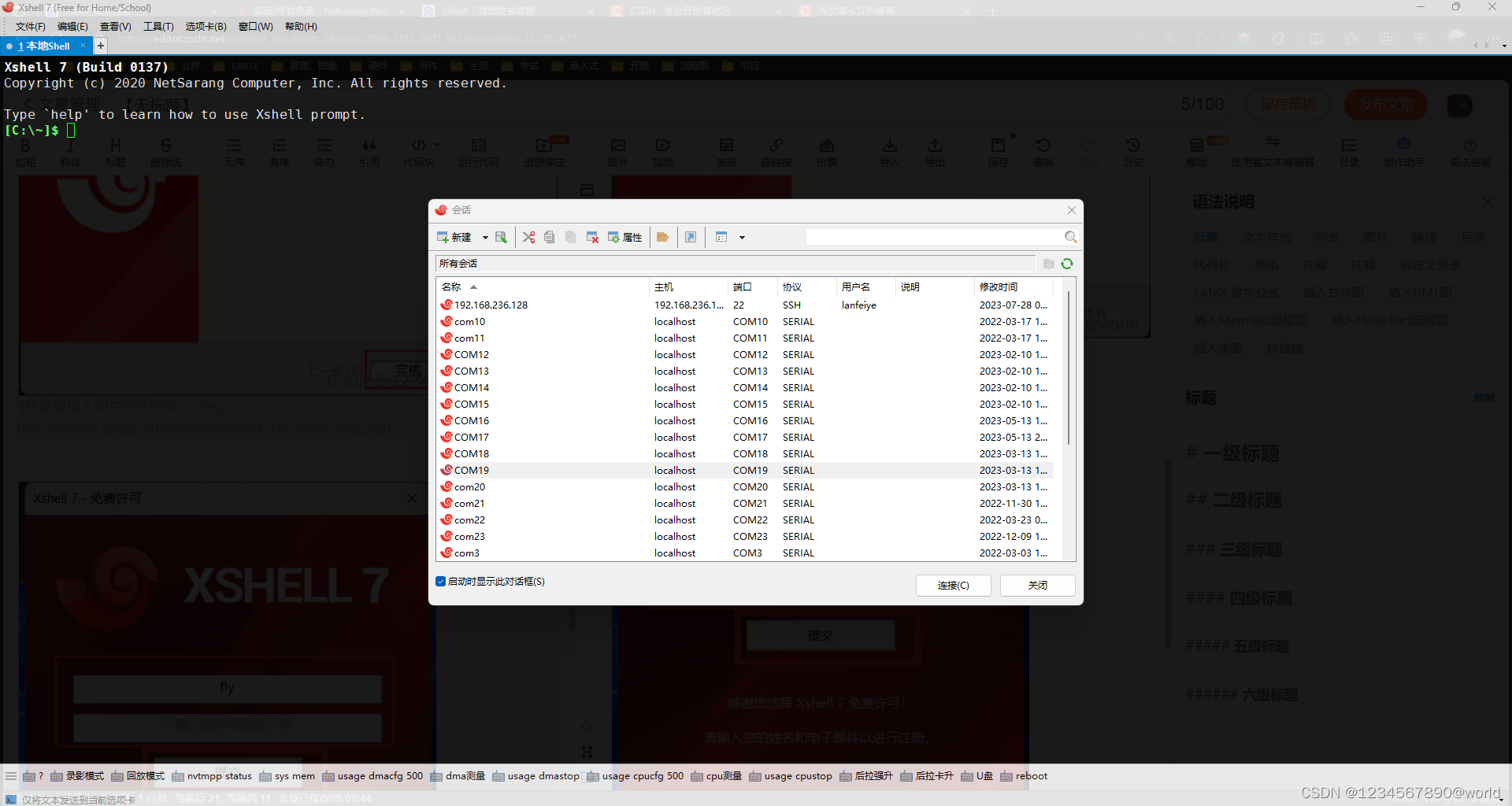Click the nvtmpp status quick command

[213, 776]
